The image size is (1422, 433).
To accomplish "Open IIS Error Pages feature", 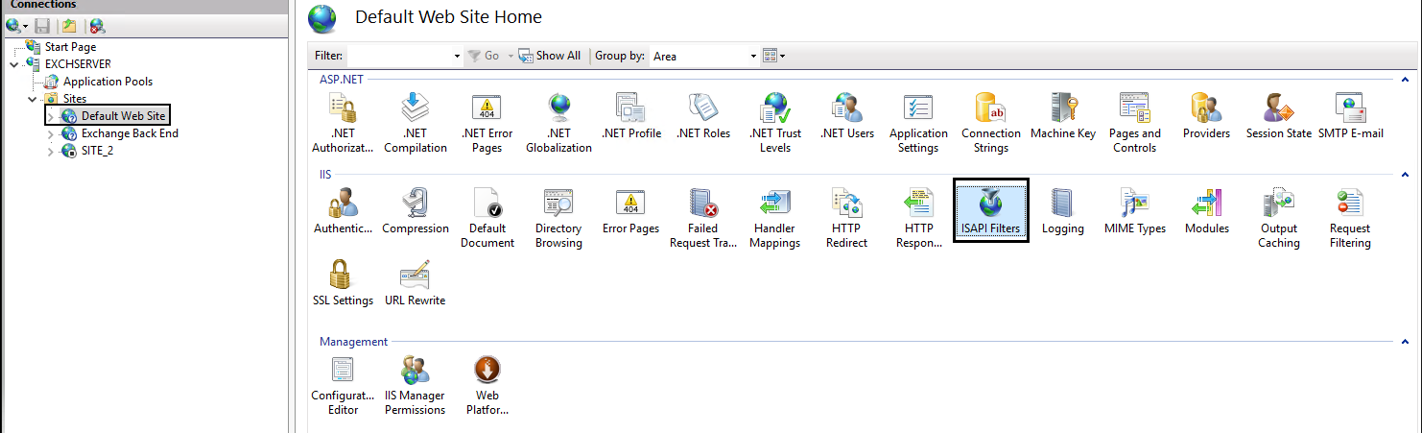I will pos(631,211).
